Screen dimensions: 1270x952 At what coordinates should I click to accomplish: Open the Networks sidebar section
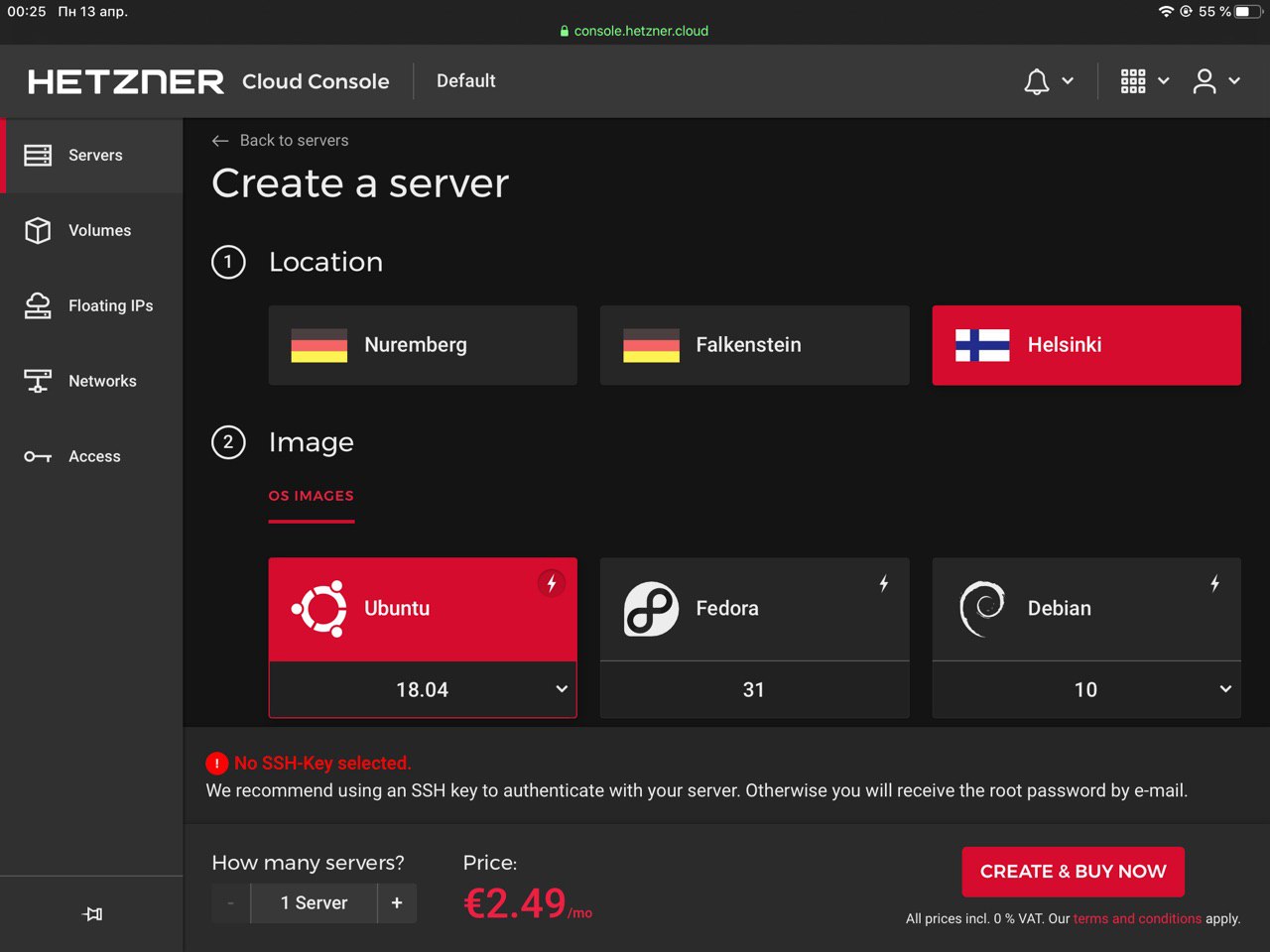coord(91,381)
